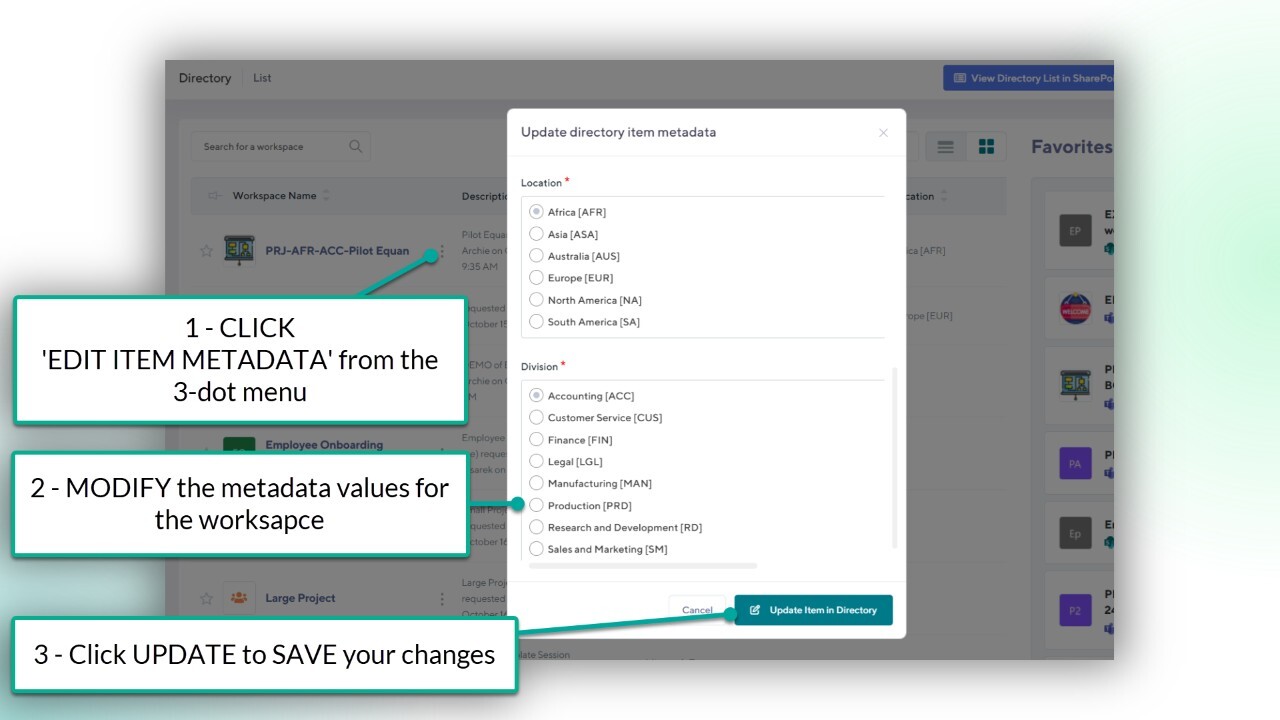Click the dialog's horizontal scrollbar
The height and width of the screenshot is (720, 1280).
(643, 566)
